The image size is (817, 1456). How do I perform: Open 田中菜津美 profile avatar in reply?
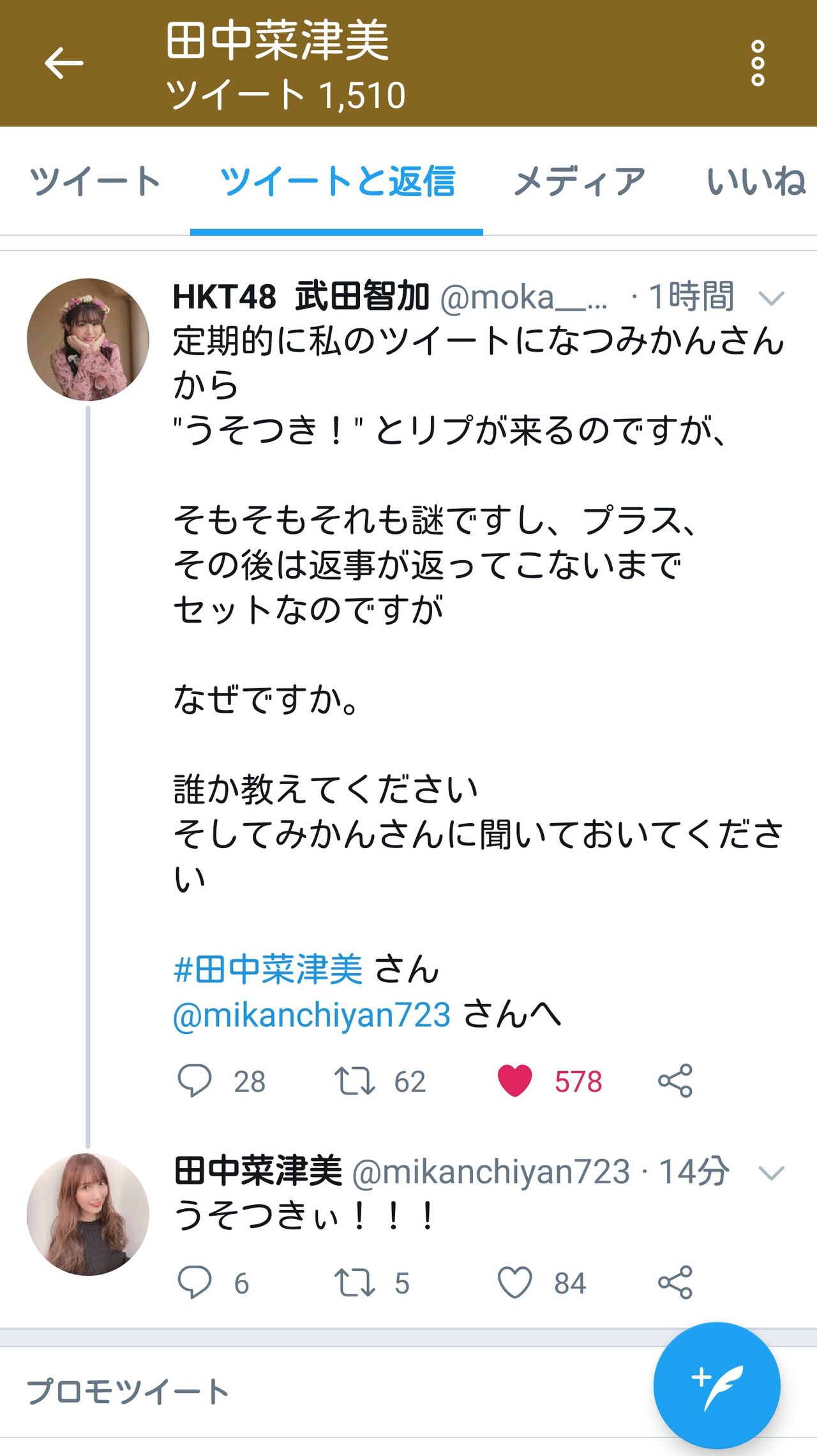click(88, 1215)
